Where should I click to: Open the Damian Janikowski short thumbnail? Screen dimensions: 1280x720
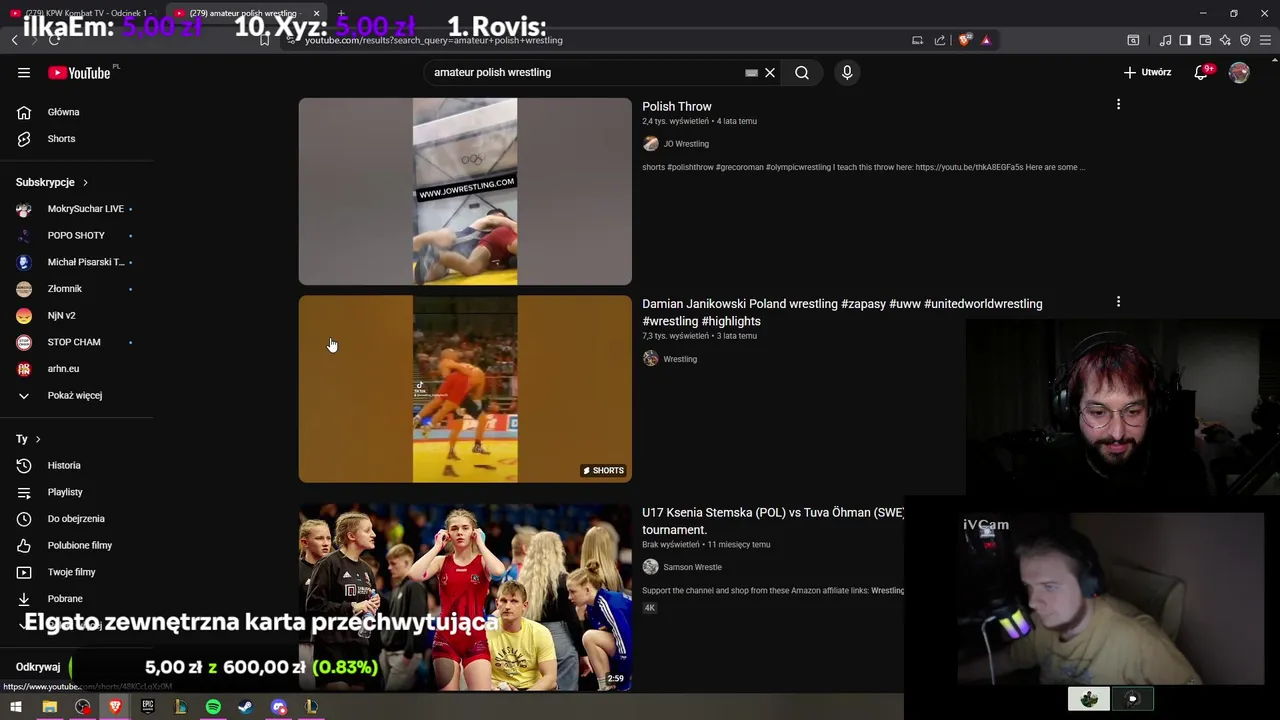(465, 389)
